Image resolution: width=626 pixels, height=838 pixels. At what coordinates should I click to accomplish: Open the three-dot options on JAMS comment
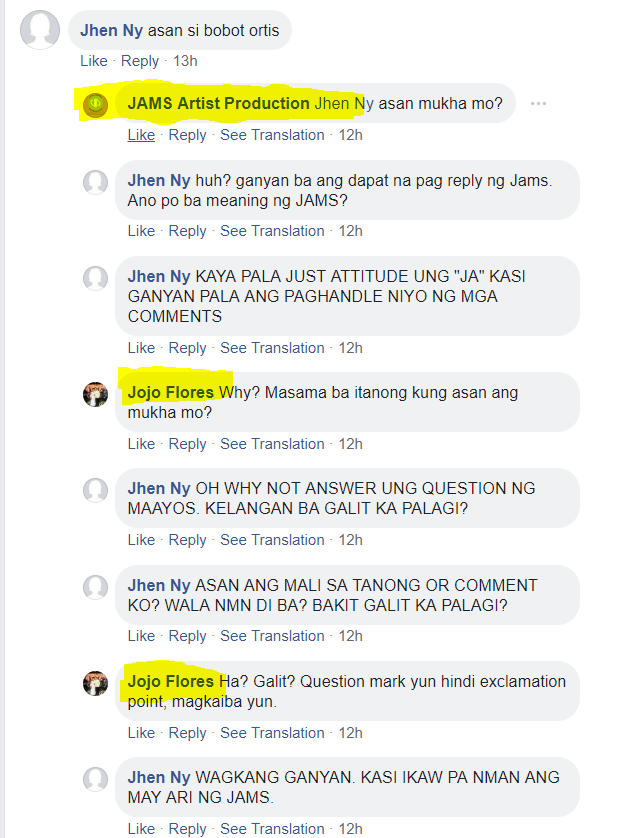tap(538, 103)
